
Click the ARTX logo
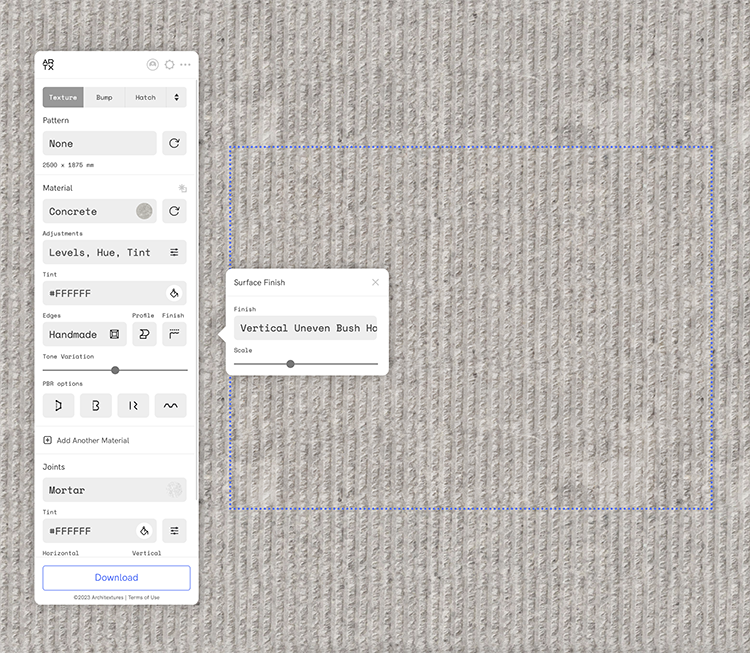click(x=49, y=64)
